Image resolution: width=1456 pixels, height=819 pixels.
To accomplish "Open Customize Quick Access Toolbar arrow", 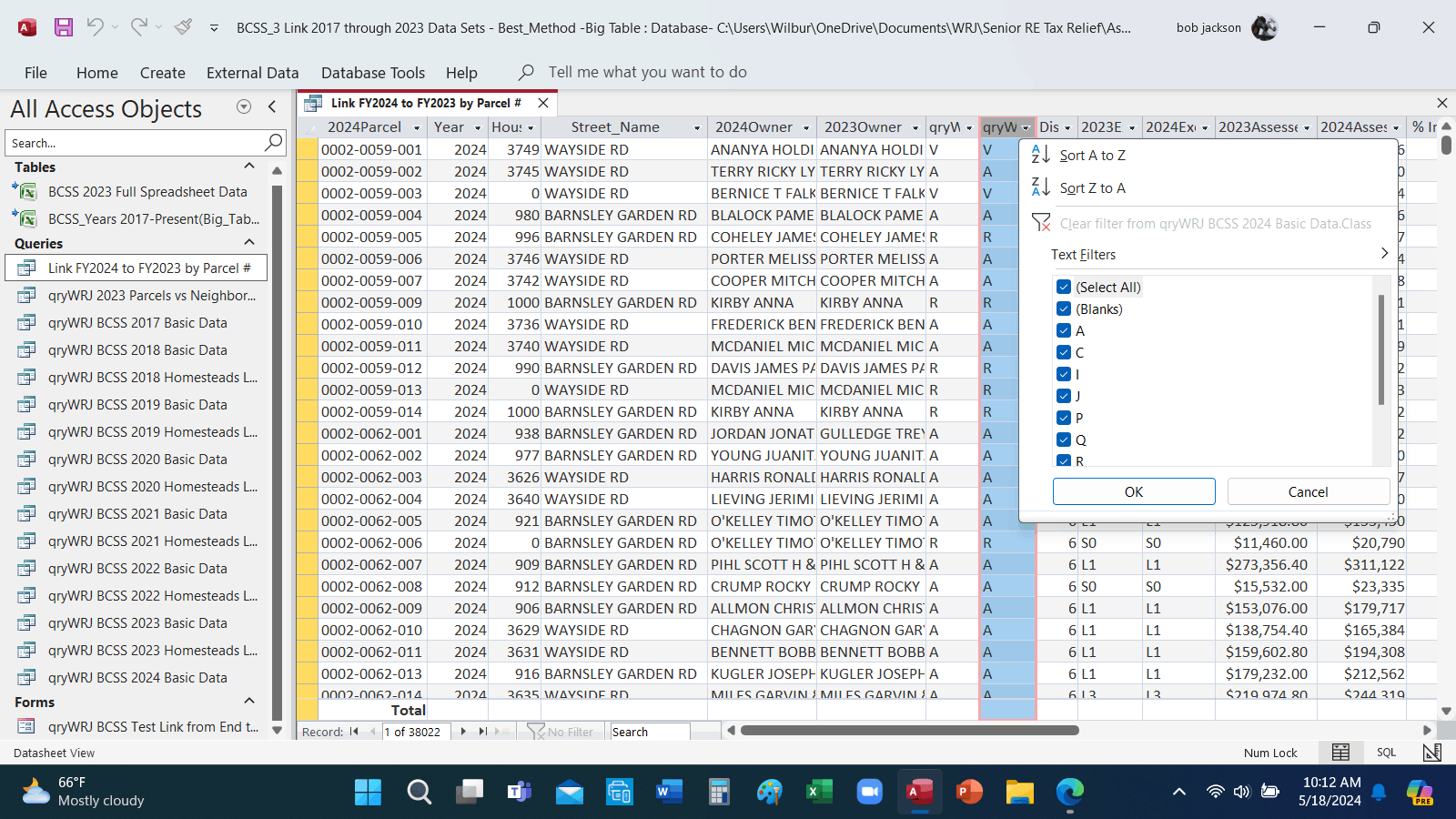I will [x=214, y=28].
